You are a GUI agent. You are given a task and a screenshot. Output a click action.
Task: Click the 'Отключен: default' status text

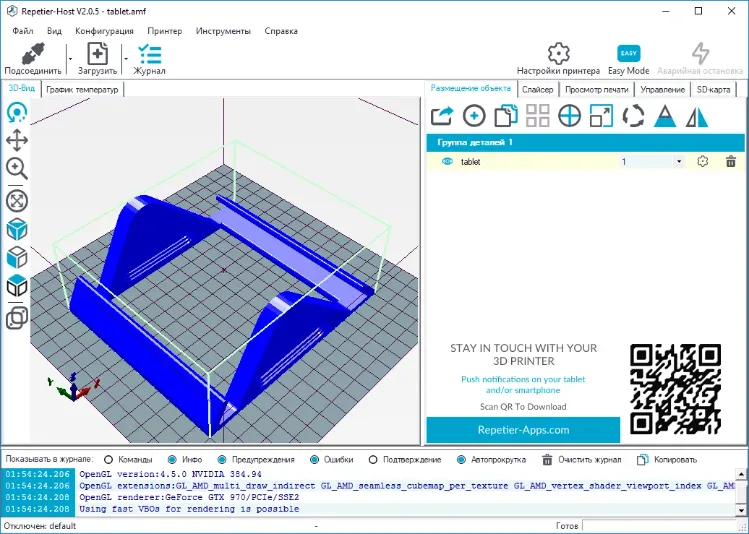click(x=40, y=526)
